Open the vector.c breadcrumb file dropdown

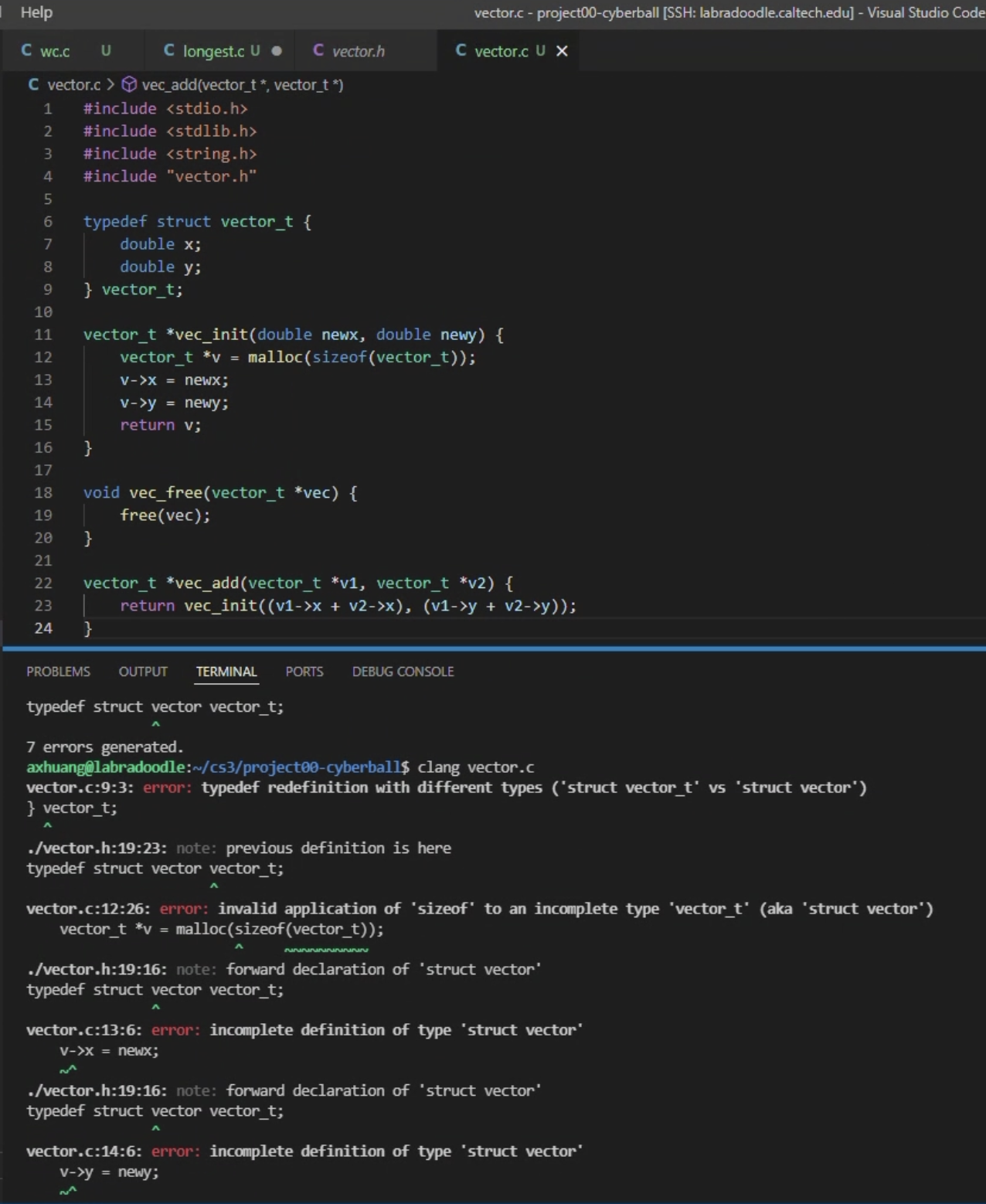(x=74, y=85)
